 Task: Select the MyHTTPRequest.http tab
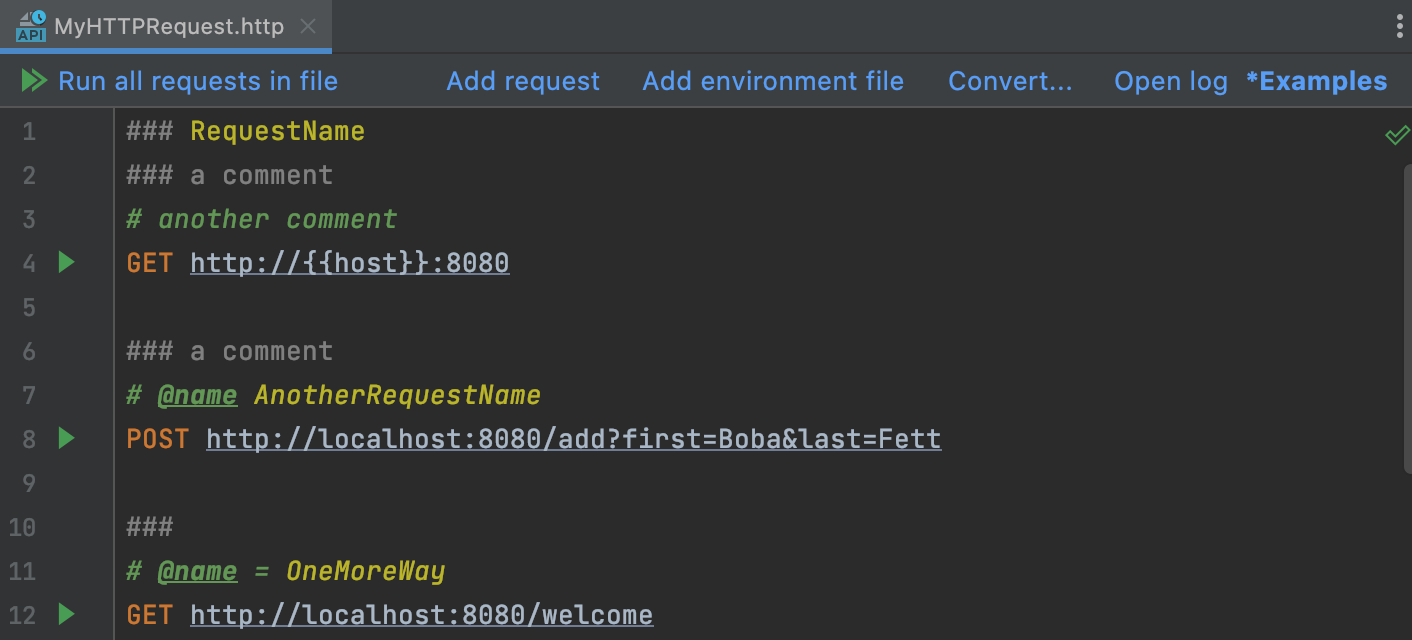(169, 27)
